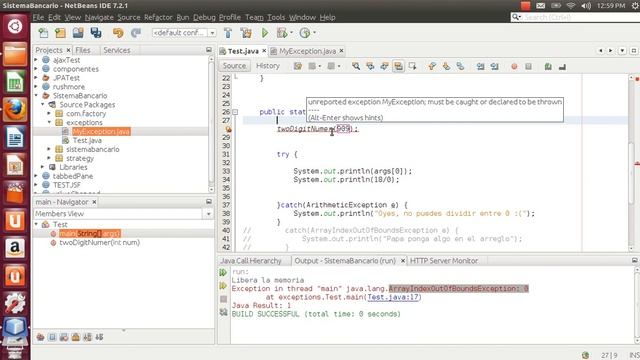640x360 pixels.
Task: Open Firefox from the Ubuntu launcher
Action: click(x=15, y=109)
